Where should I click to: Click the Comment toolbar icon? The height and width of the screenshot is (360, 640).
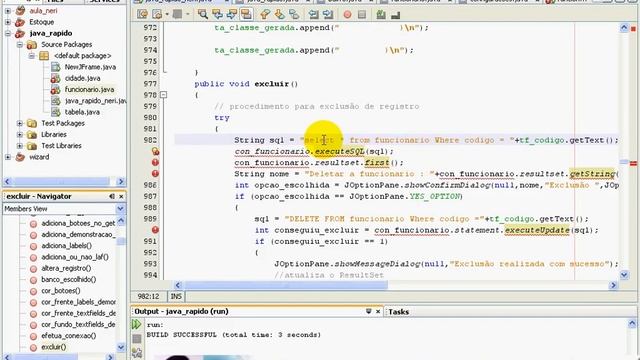[x=381, y=15]
